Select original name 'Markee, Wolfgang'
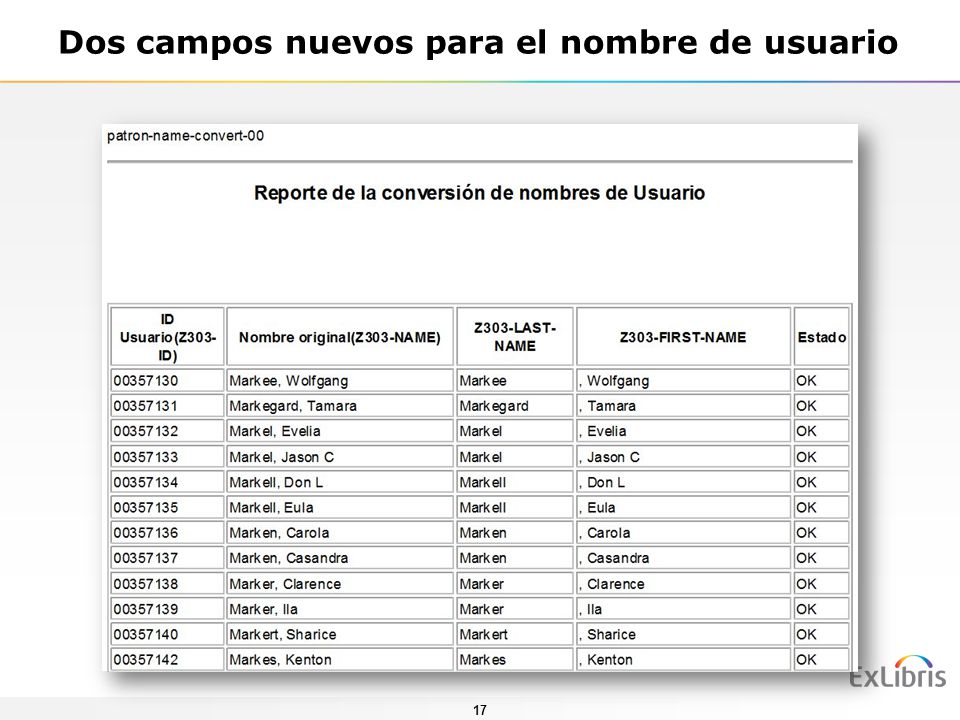 340,380
